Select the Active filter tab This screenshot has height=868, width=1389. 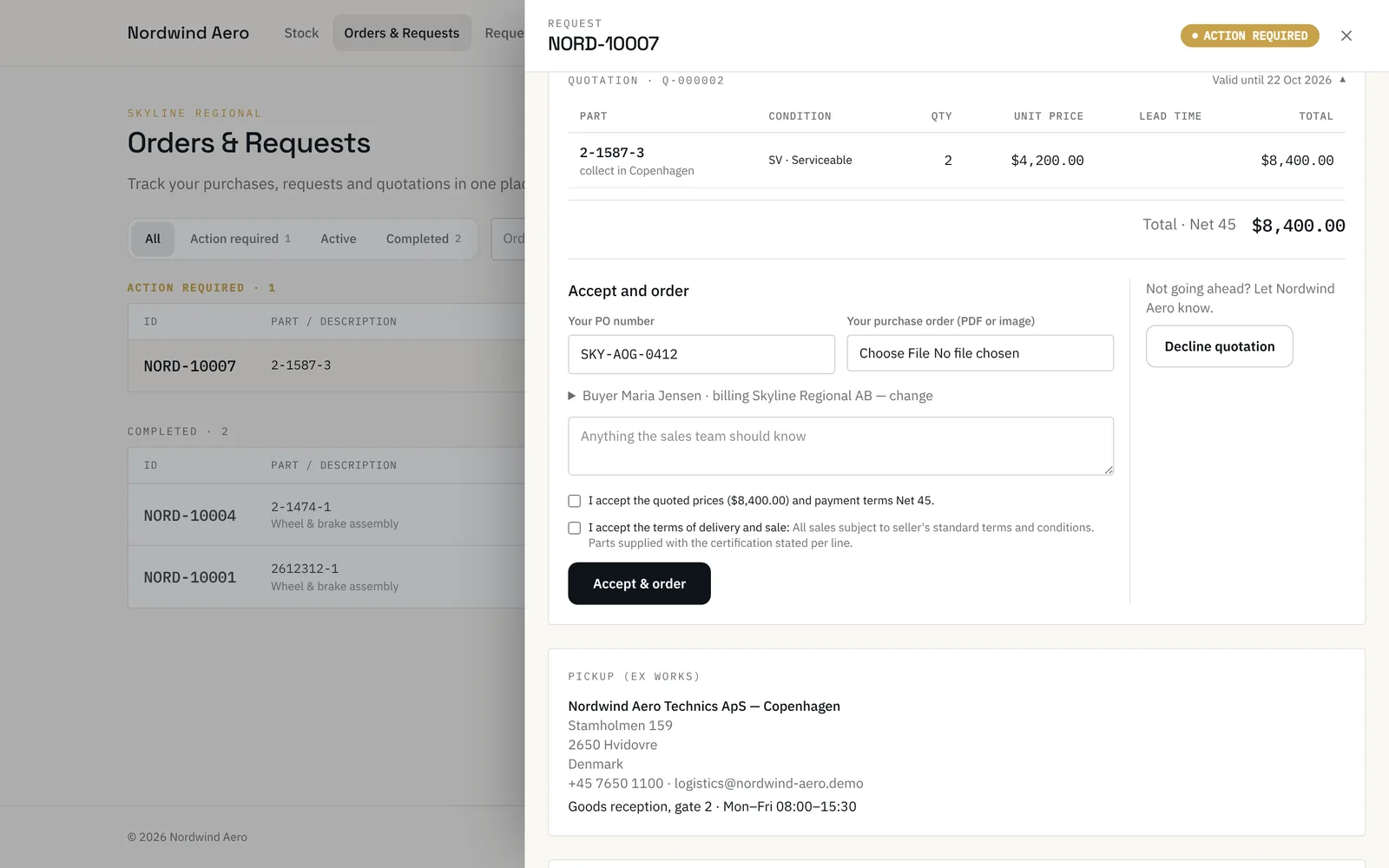pyautogui.click(x=339, y=239)
